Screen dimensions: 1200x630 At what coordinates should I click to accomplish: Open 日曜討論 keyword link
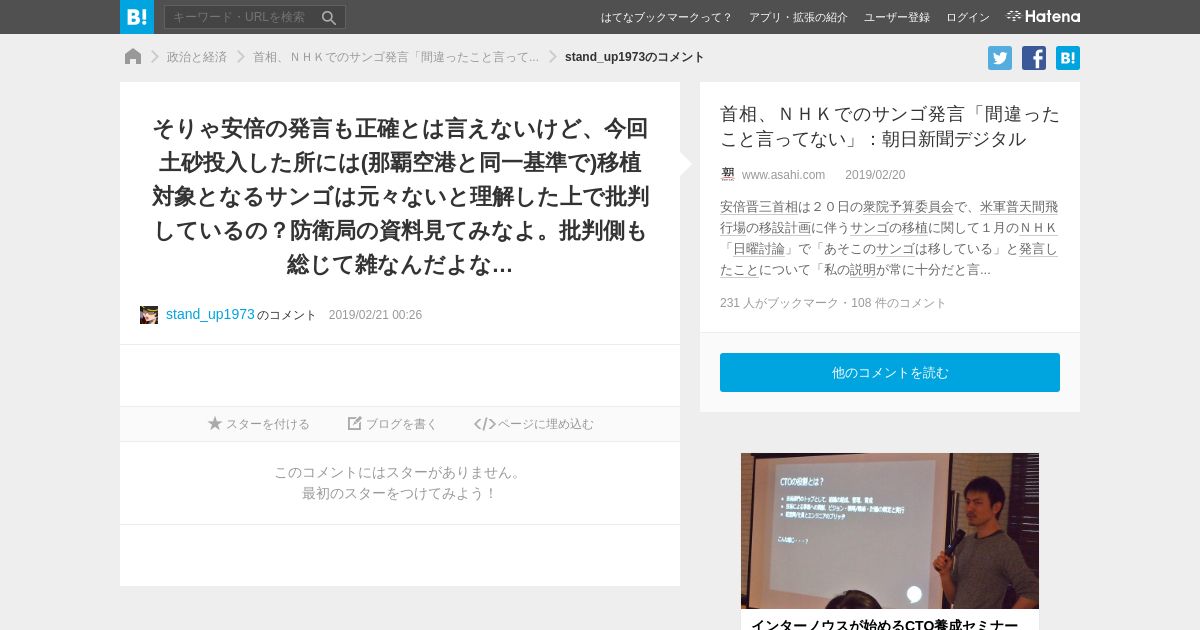pos(759,249)
